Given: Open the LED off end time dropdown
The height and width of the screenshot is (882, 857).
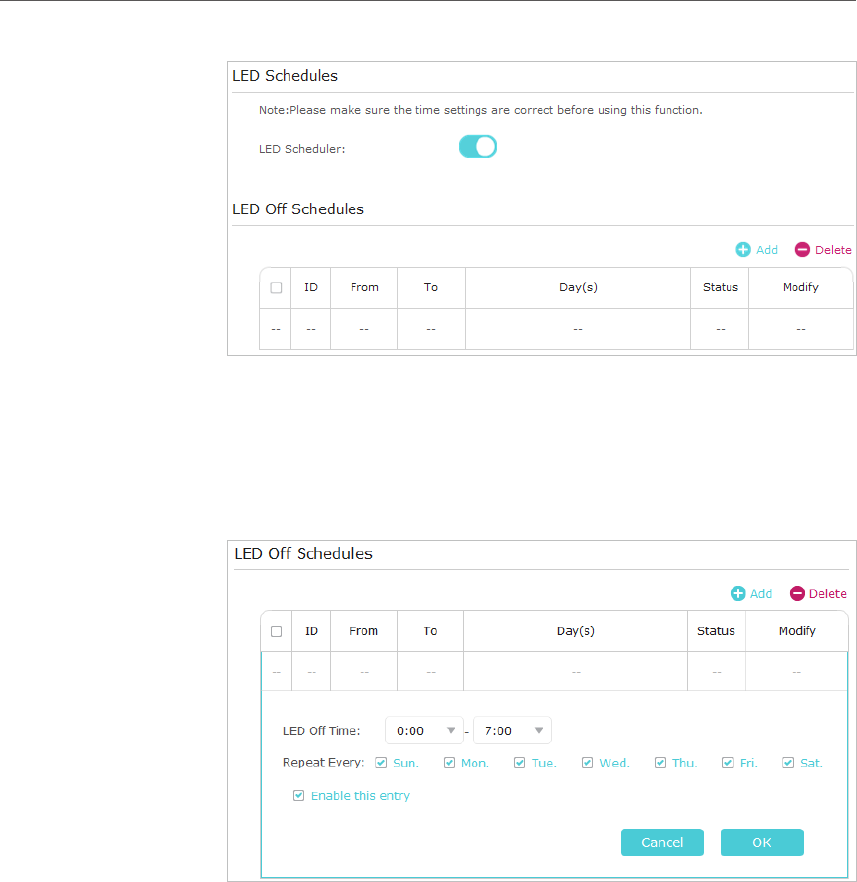Looking at the screenshot, I should (x=512, y=731).
